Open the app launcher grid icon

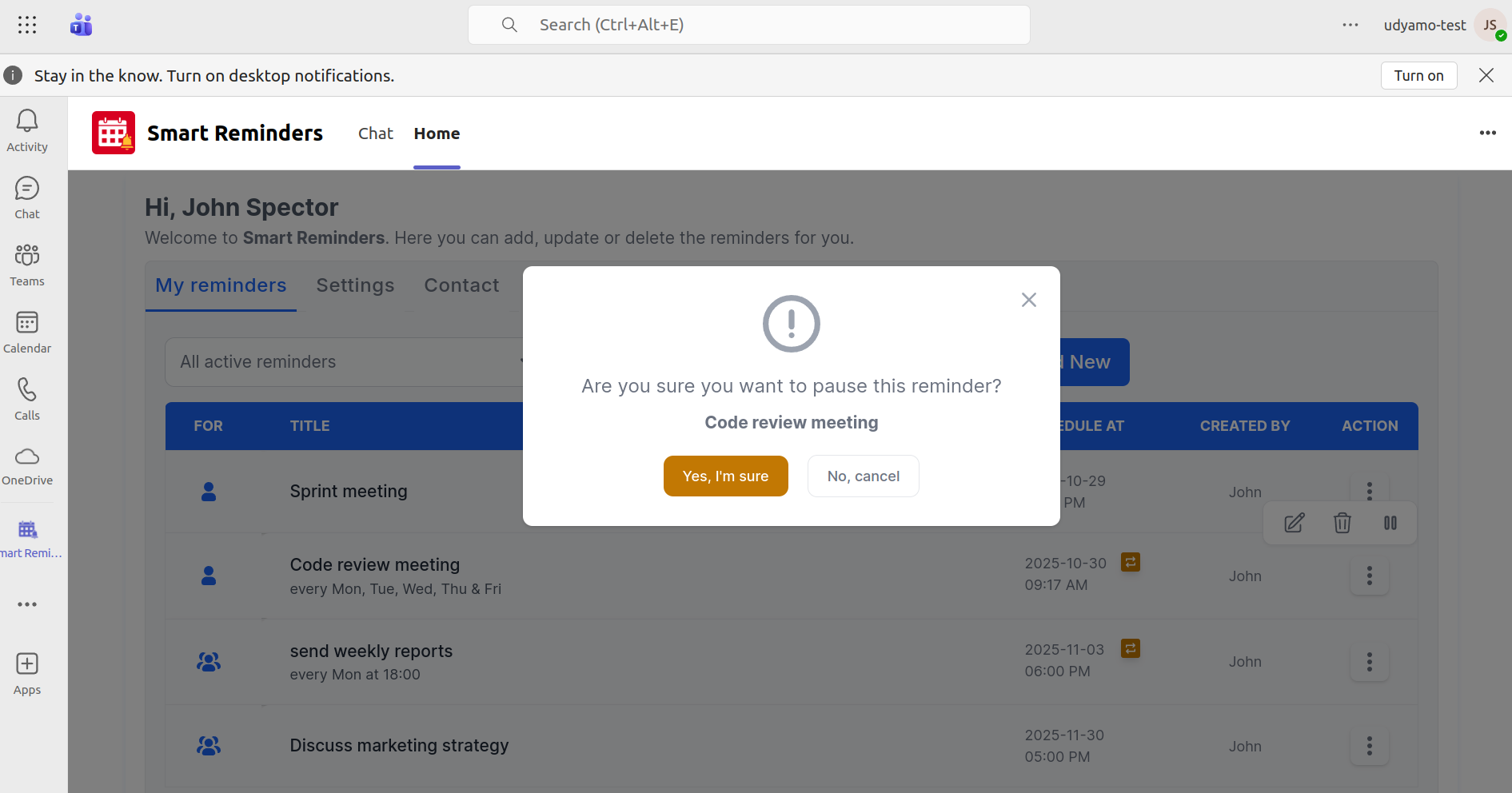point(27,25)
